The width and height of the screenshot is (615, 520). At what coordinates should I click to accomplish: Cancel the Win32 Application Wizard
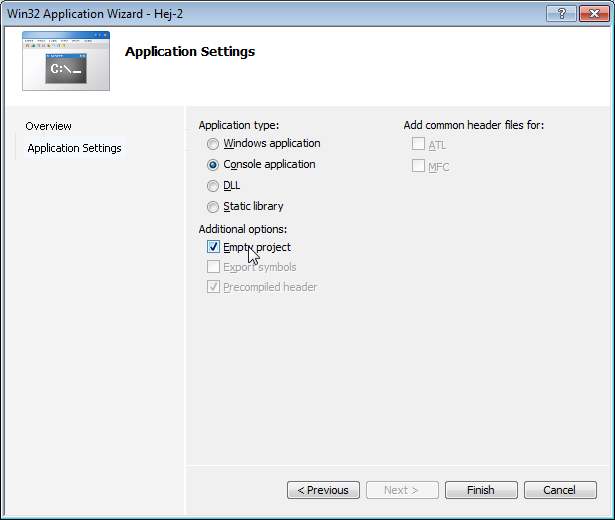coord(560,490)
